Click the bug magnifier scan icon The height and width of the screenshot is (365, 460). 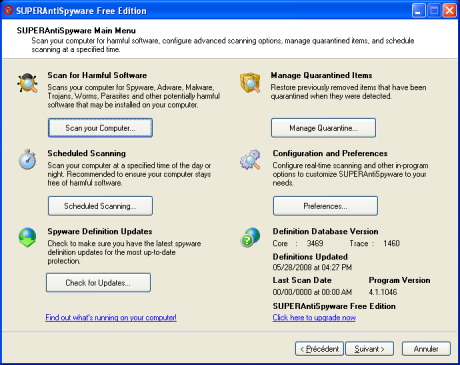coord(28,83)
